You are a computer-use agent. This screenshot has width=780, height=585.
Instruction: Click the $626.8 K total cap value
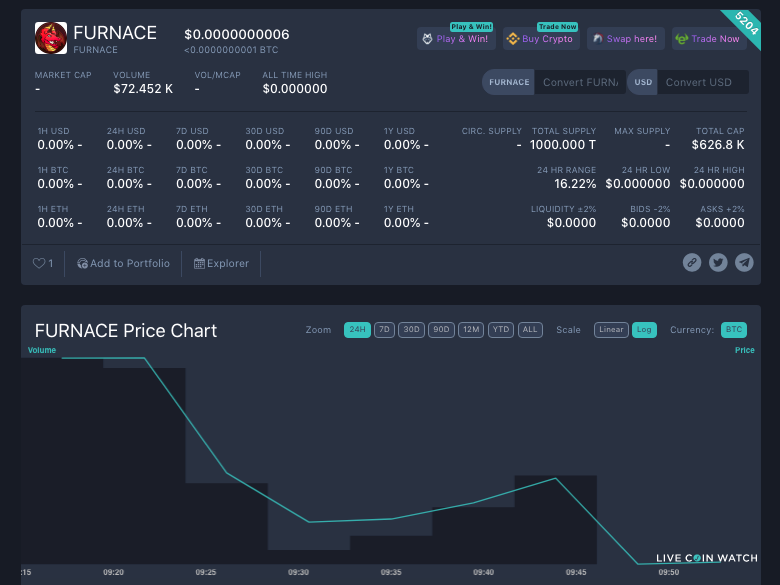click(x=718, y=145)
